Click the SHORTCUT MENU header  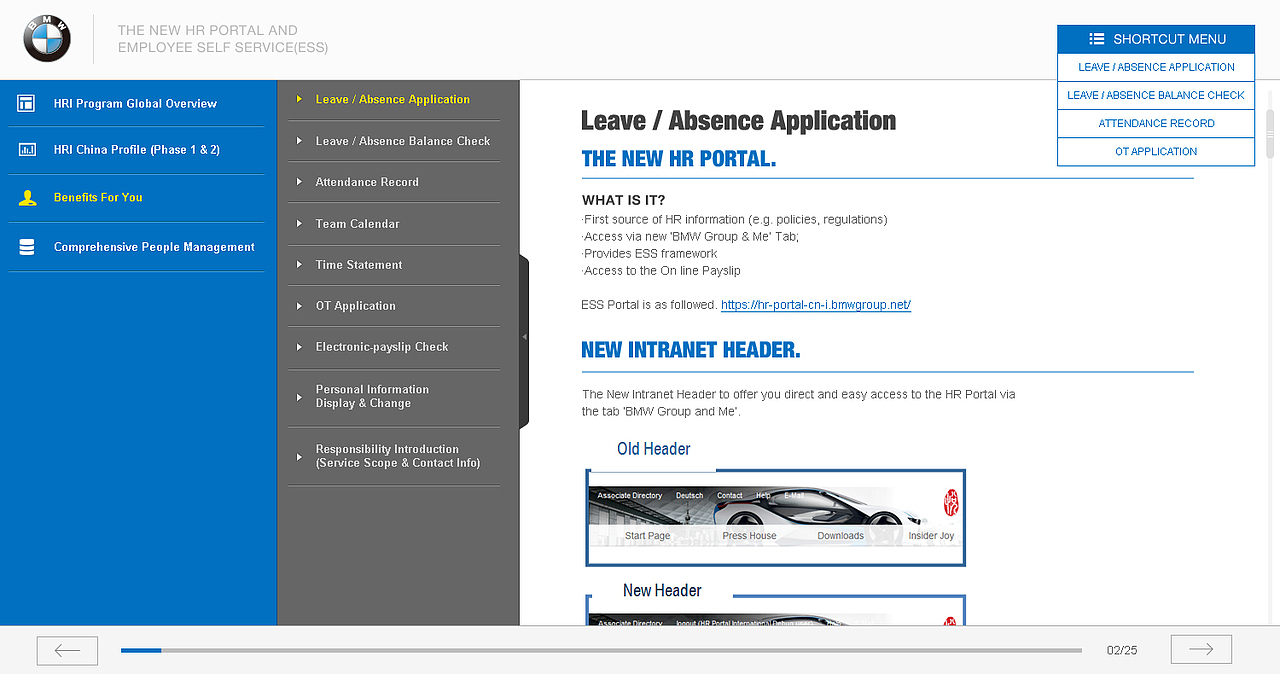[x=1156, y=39]
